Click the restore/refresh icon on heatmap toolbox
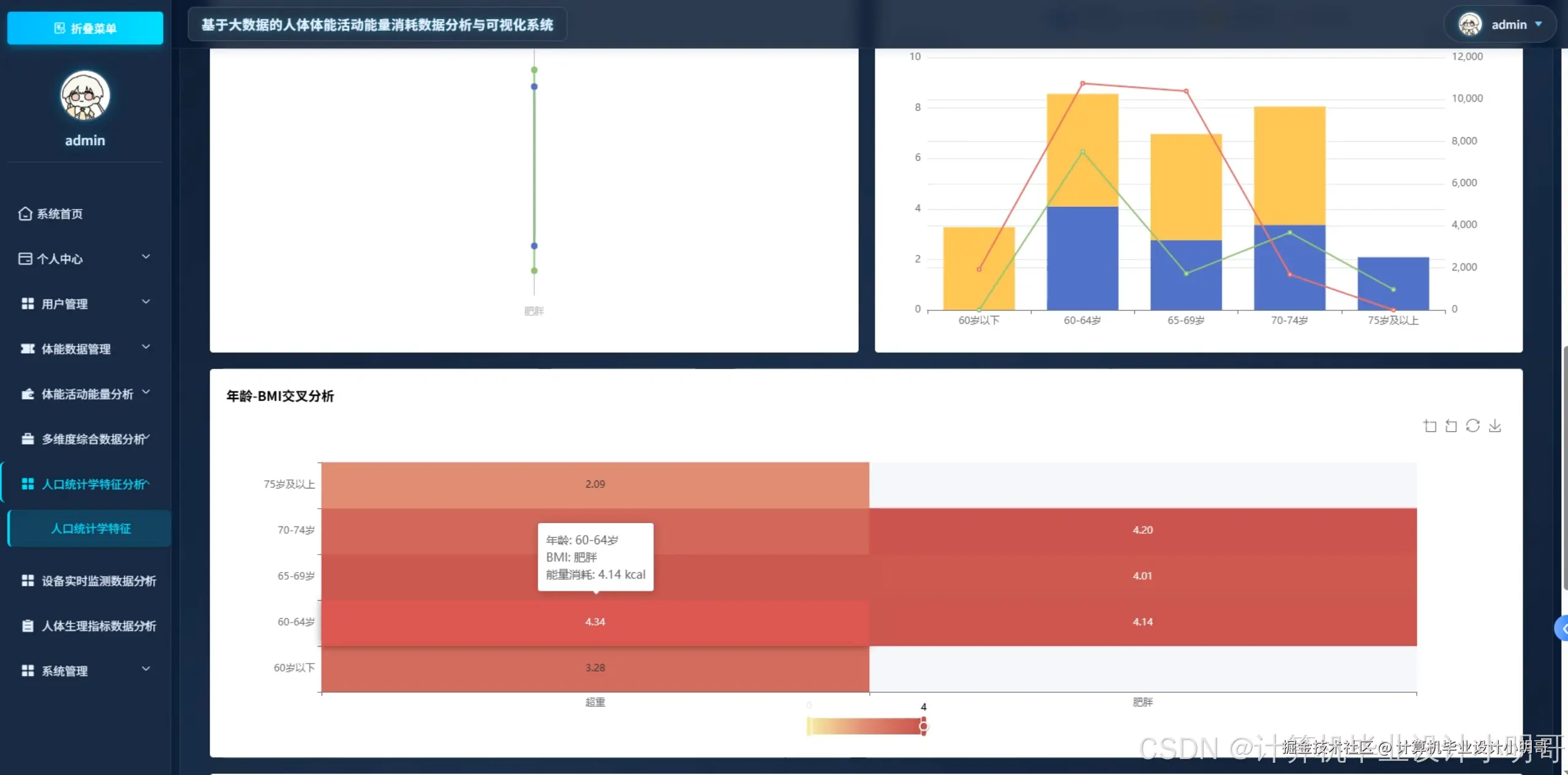Image resolution: width=1568 pixels, height=775 pixels. (1472, 426)
